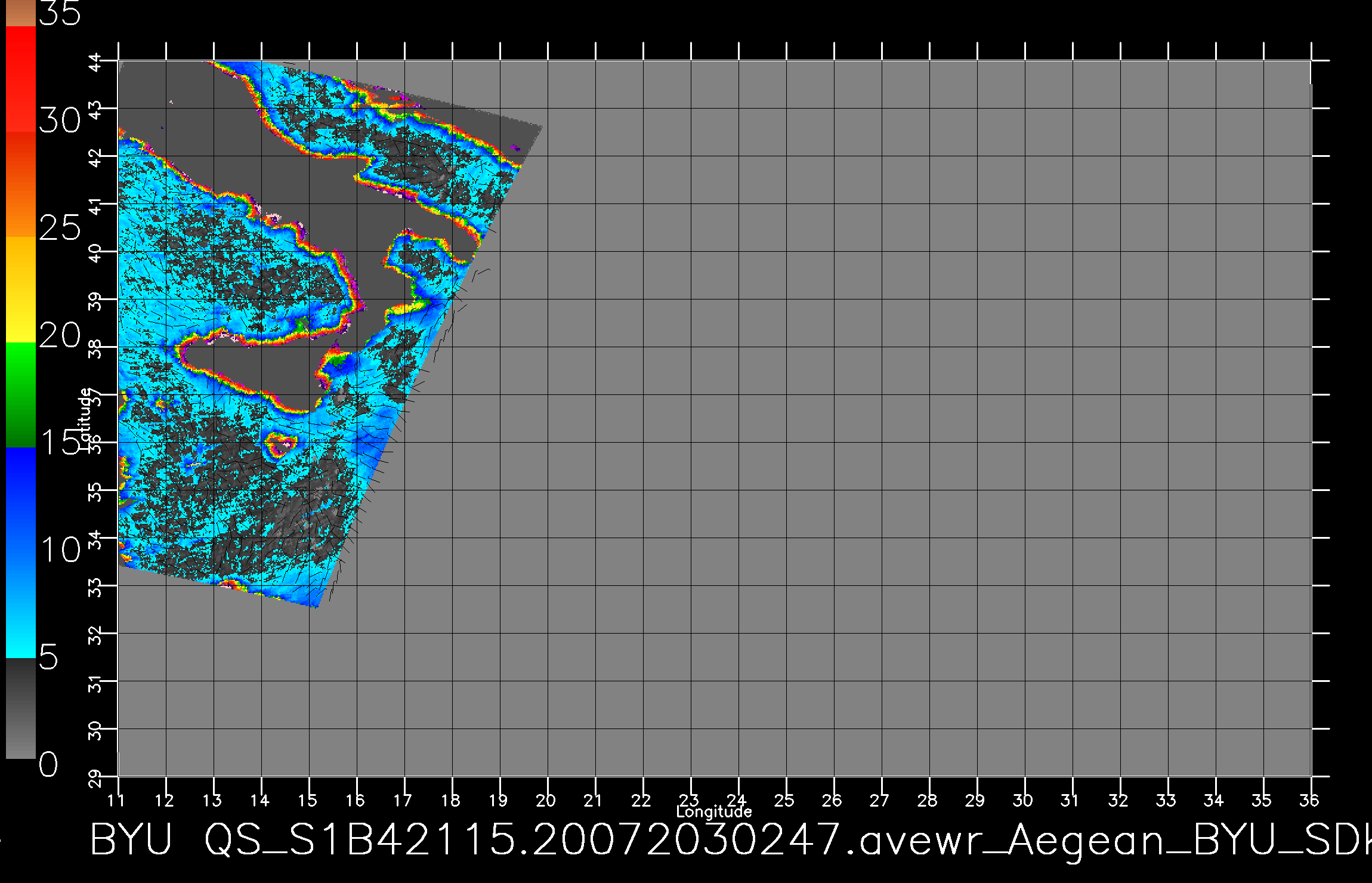
Task: Click the Longitude axis title
Action: pos(714,811)
